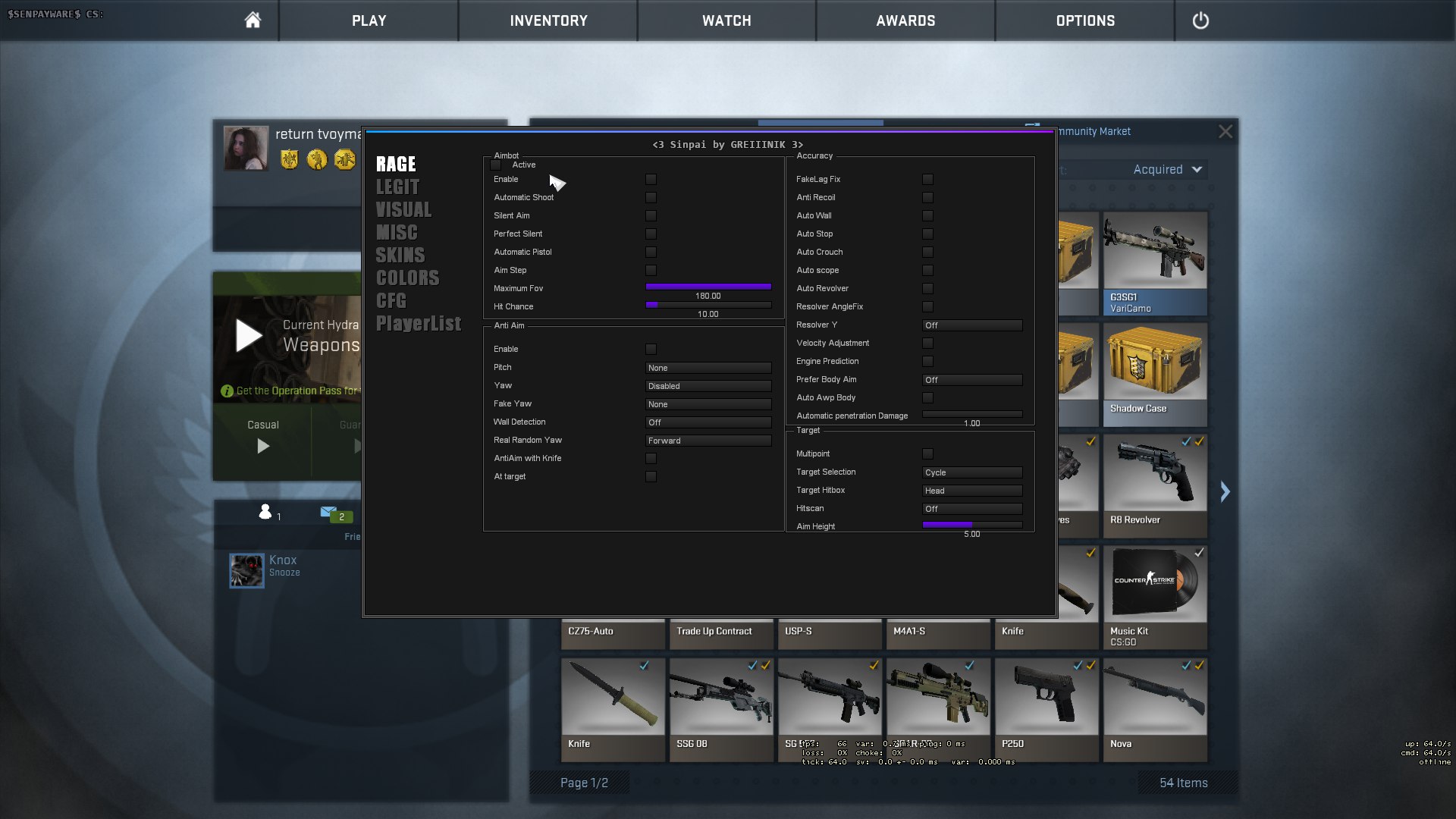Open the Hitscan dropdown
The width and height of the screenshot is (1456, 819).
tap(972, 509)
